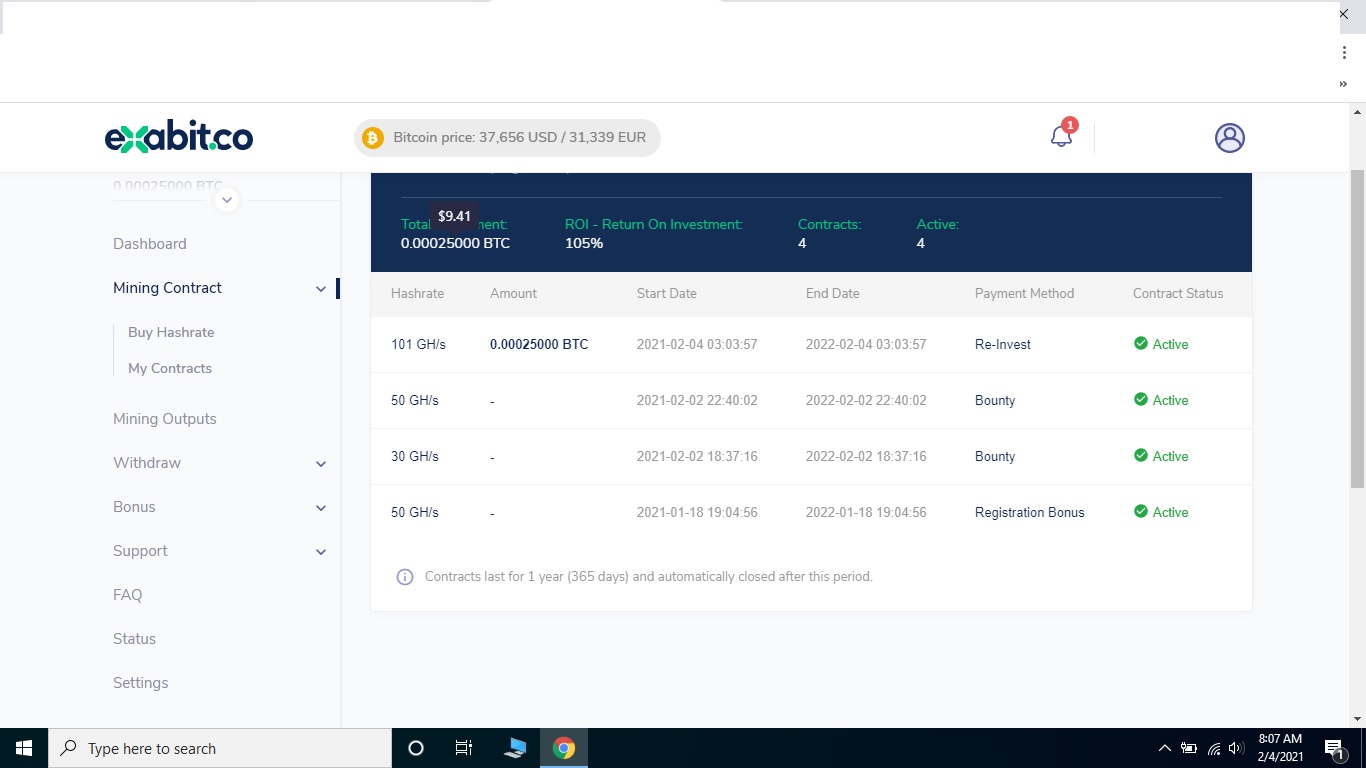
Task: Go to the Dashboard page
Action: (x=150, y=244)
